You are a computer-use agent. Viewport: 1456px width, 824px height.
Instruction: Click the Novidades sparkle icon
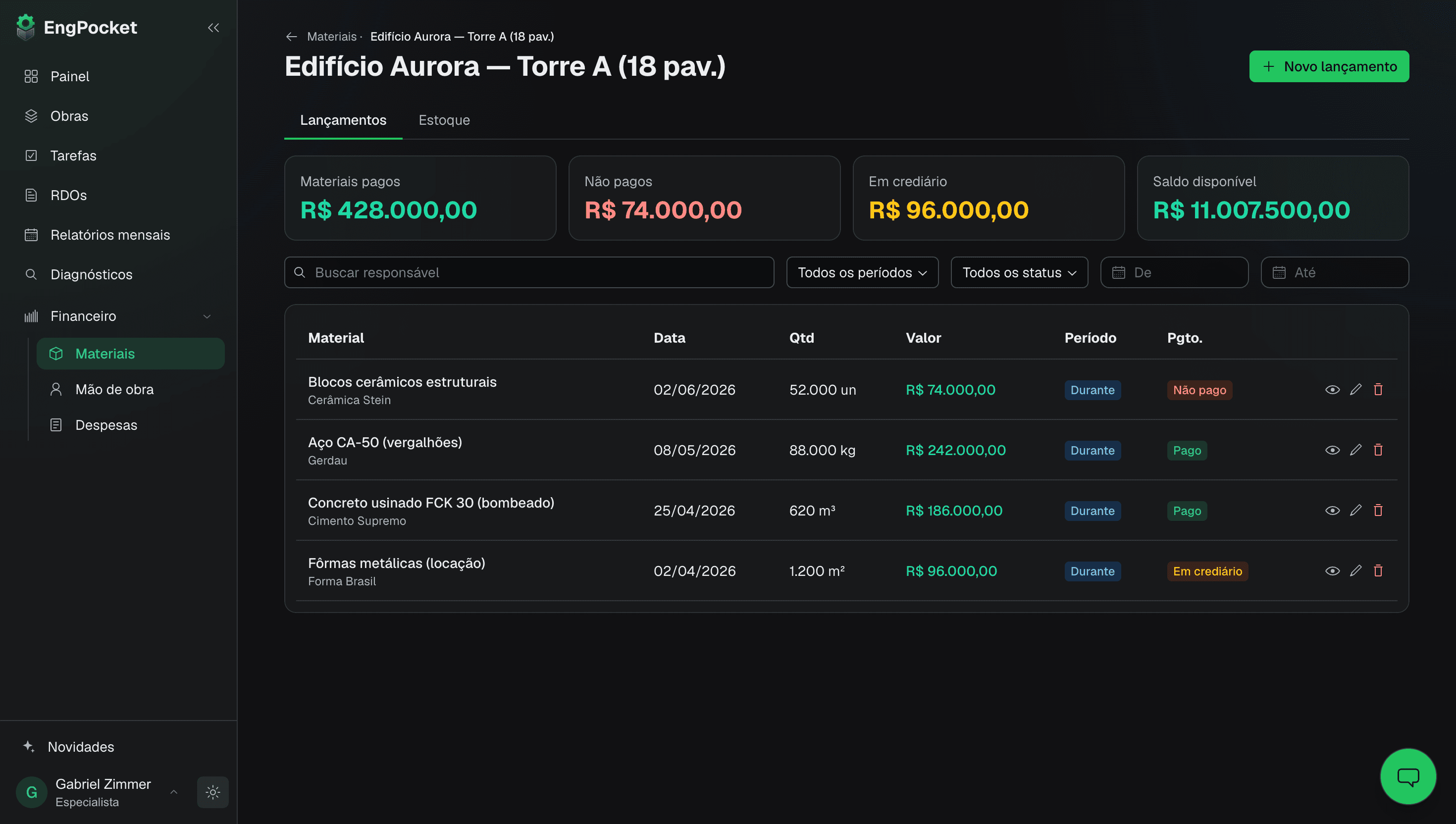click(x=28, y=746)
